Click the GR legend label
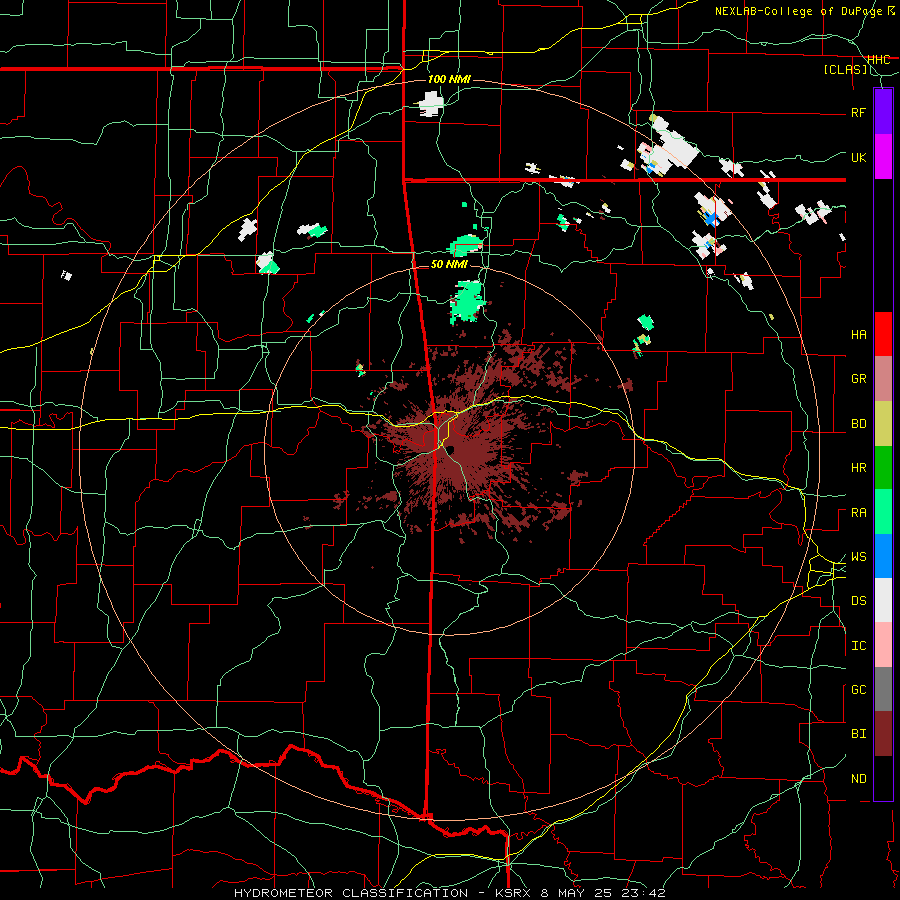Screen dimensions: 900x900 click(859, 379)
